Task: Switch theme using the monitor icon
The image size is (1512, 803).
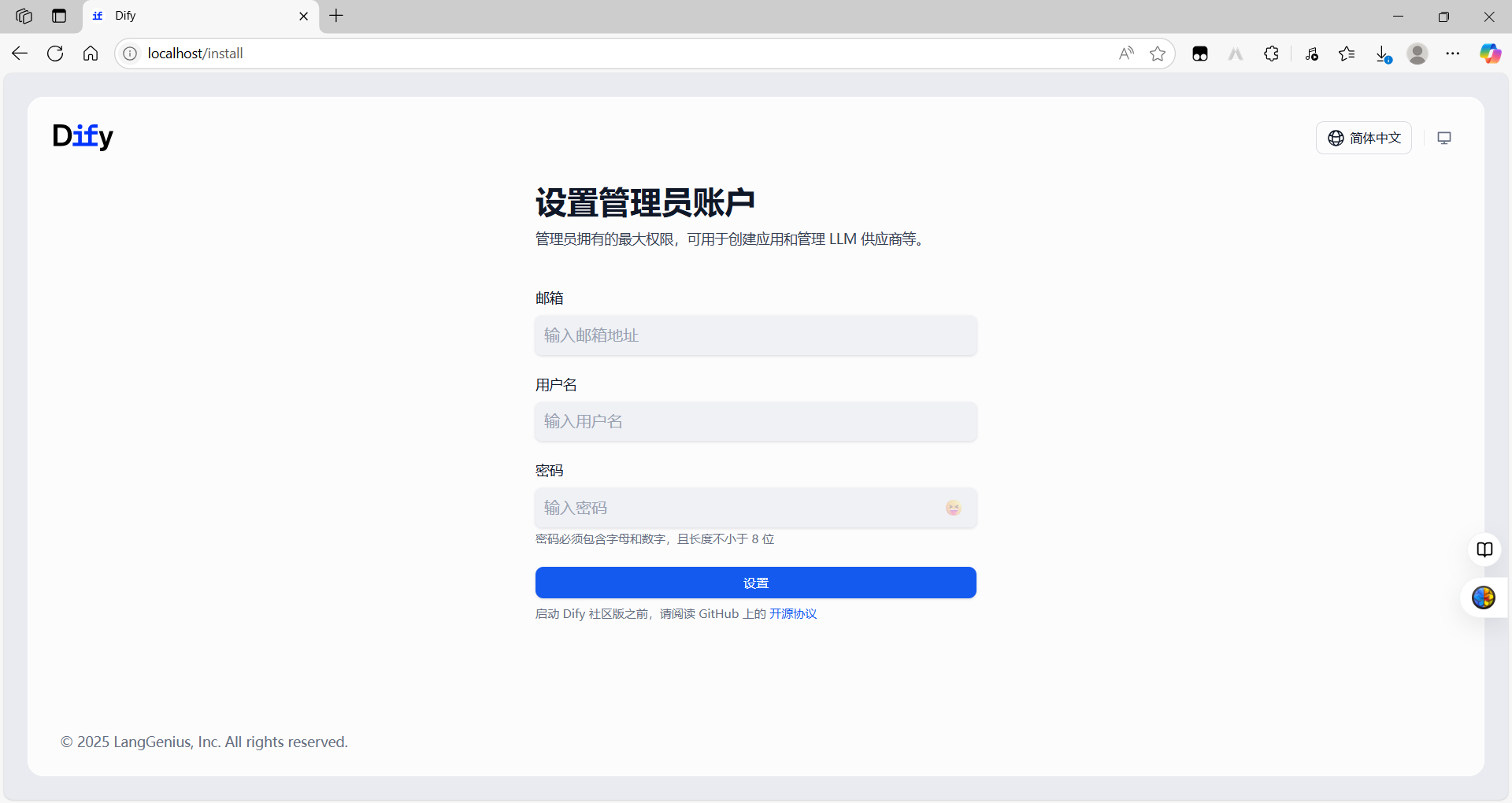Action: [1444, 138]
